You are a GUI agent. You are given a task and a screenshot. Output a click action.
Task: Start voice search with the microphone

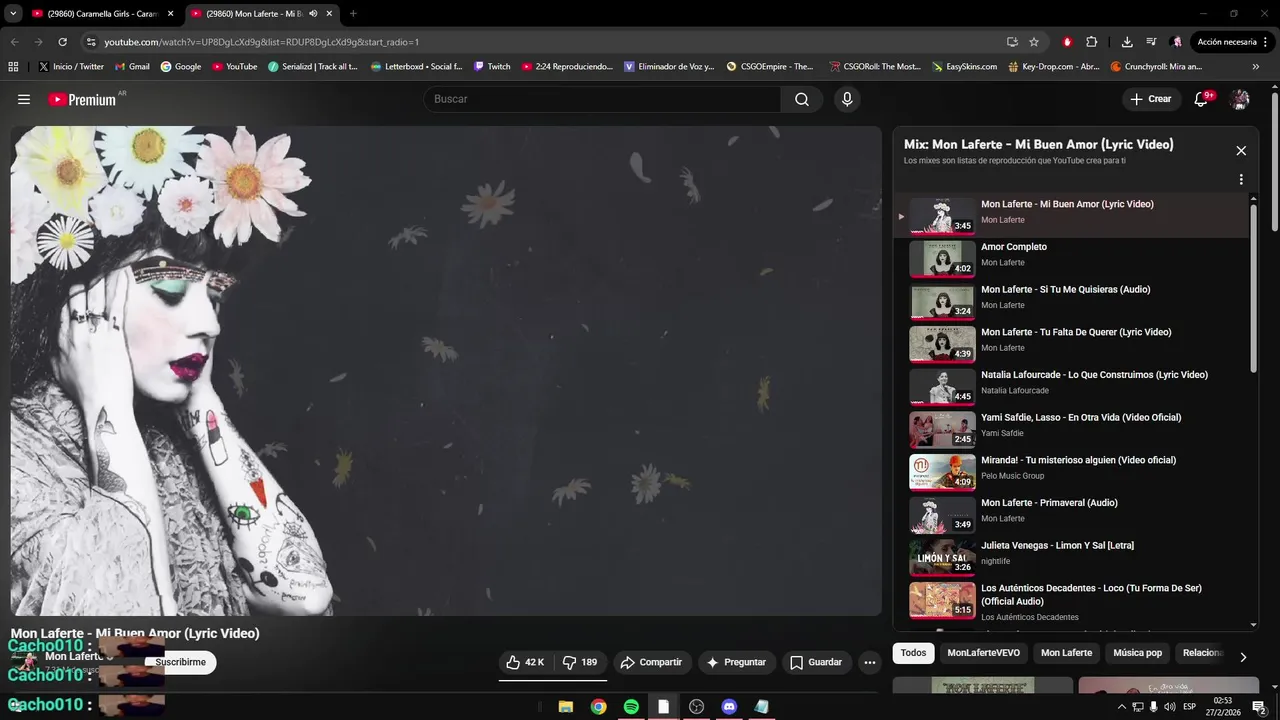847,99
